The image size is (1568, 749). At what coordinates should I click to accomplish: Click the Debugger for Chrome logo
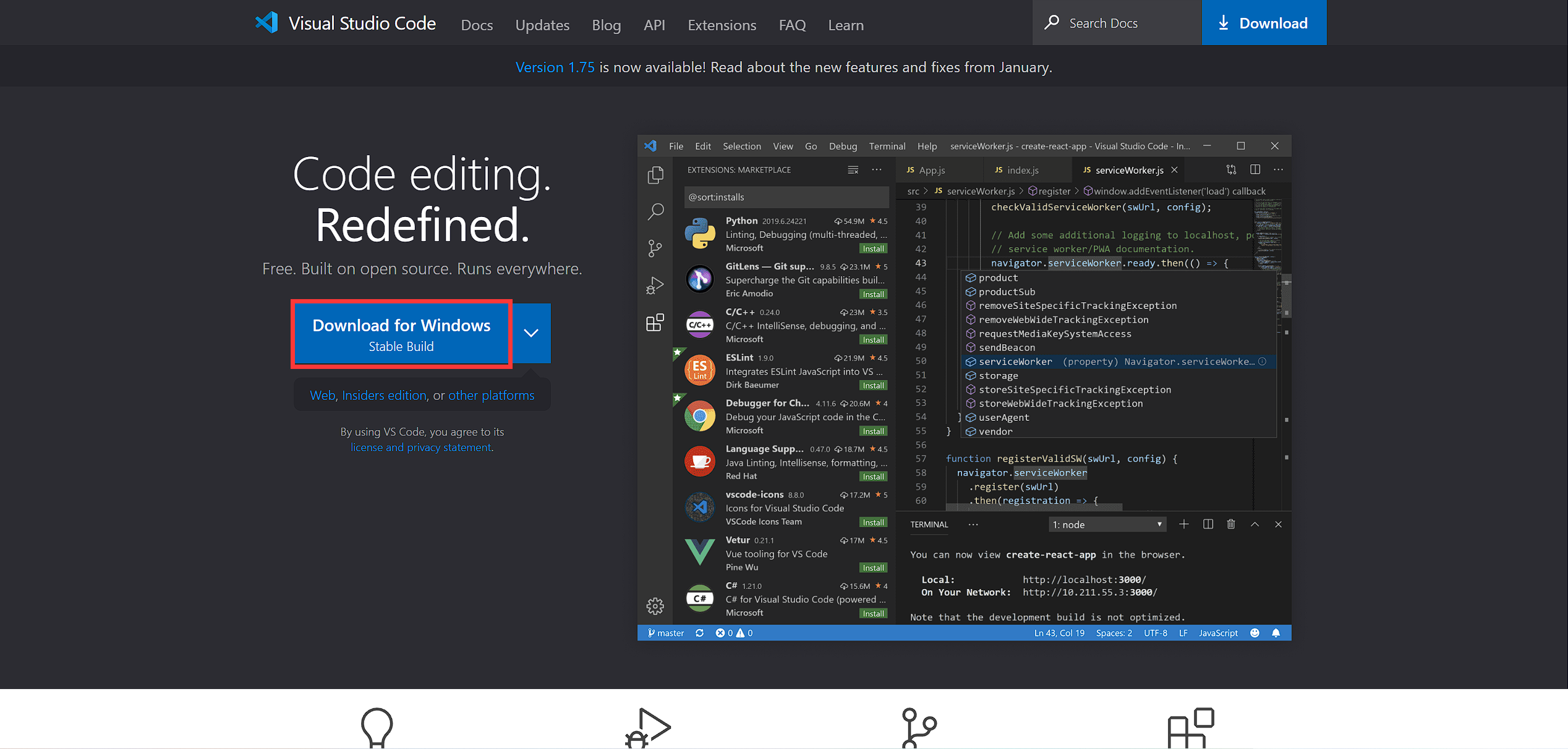coord(700,416)
